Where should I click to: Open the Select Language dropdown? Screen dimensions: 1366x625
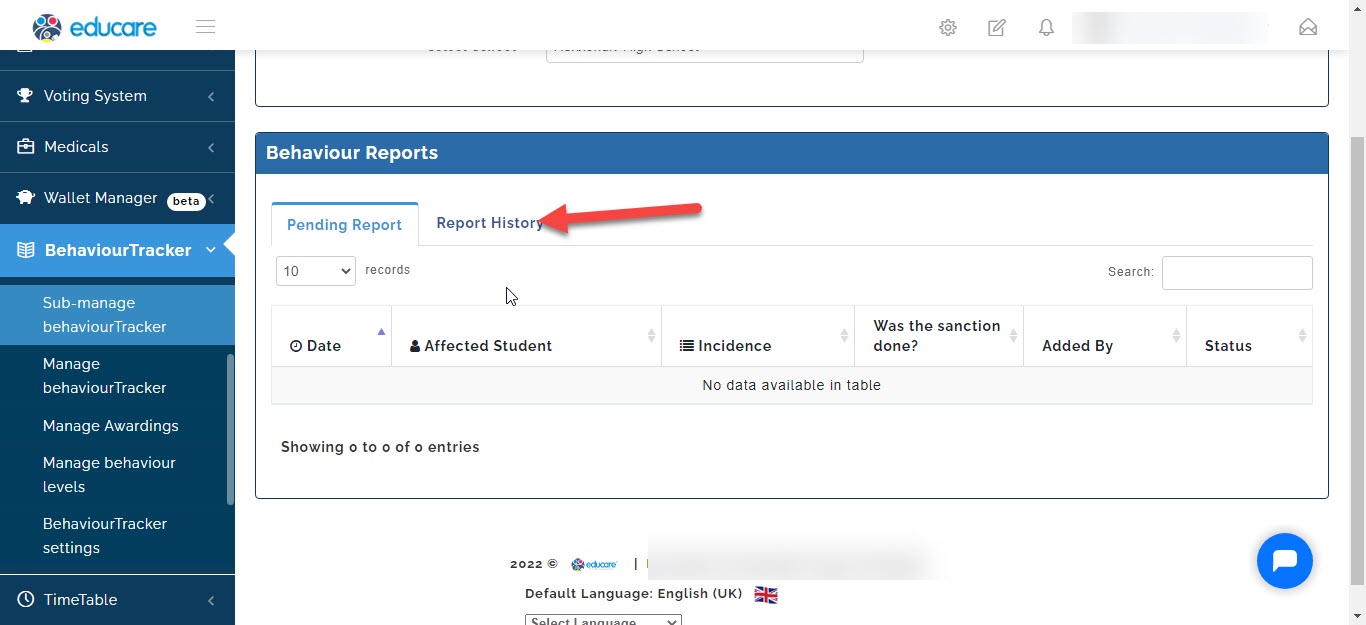[603, 620]
